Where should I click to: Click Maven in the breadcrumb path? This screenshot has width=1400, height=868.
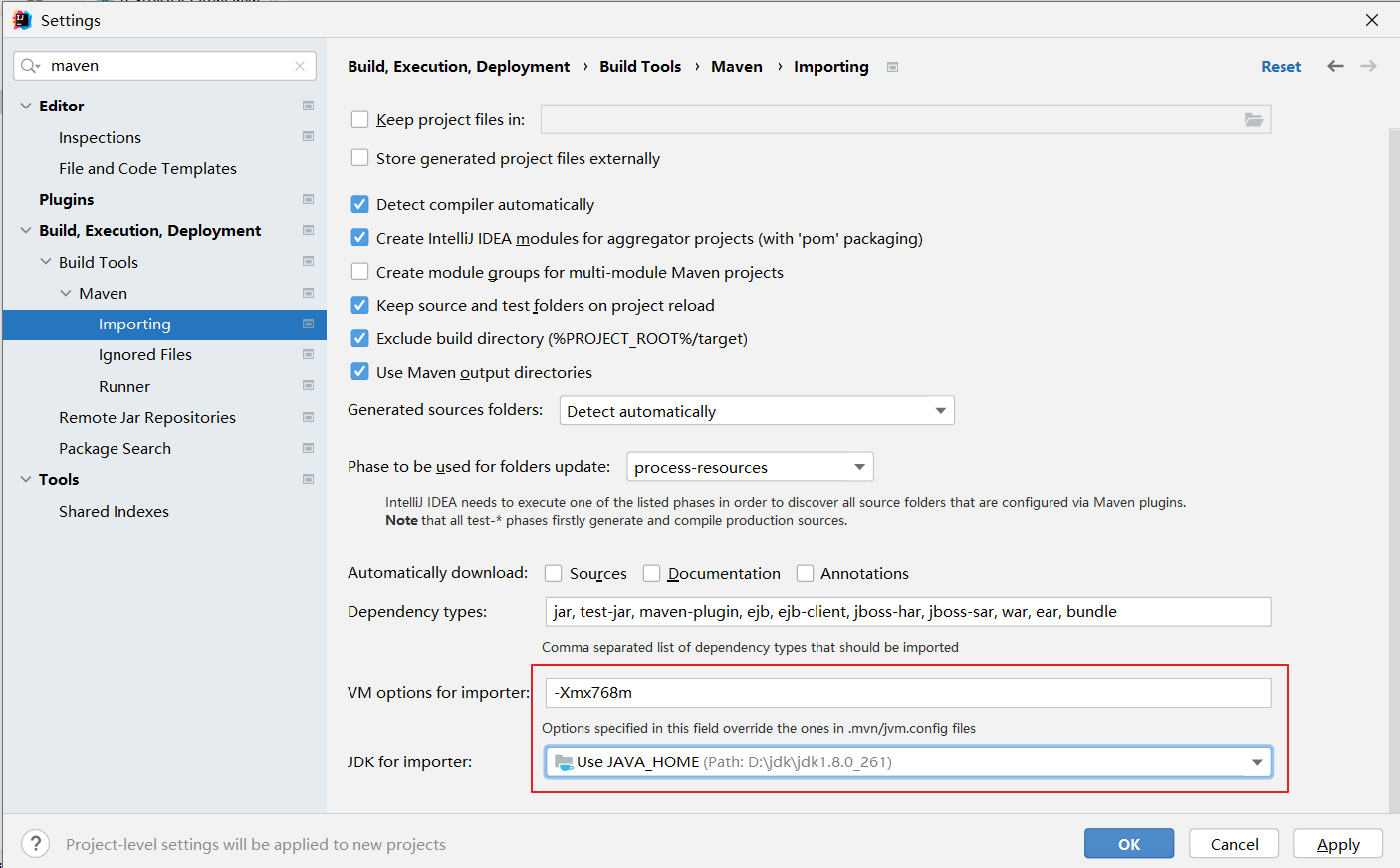[737, 66]
